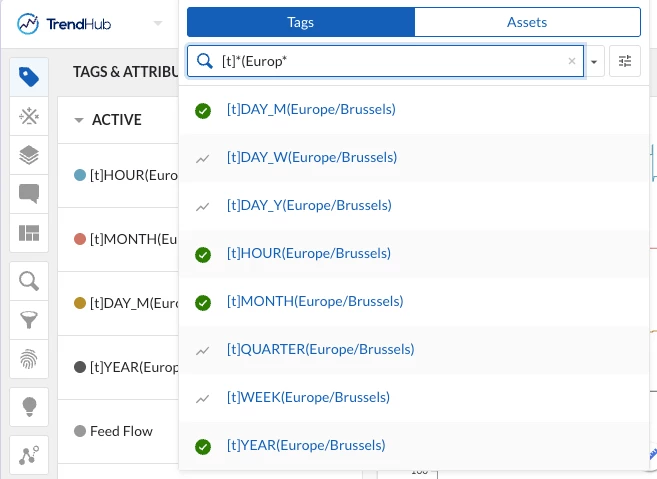Viewport: 657px width, 479px height.
Task: Open the filter funnel tool
Action: pos(29,320)
